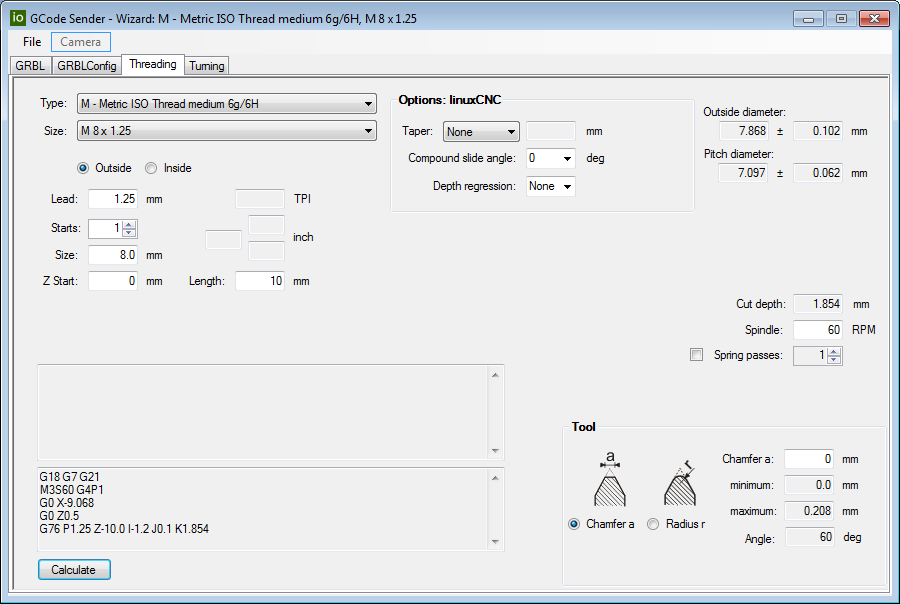
Task: Click the Radius r tool diagram image
Action: pos(681,482)
